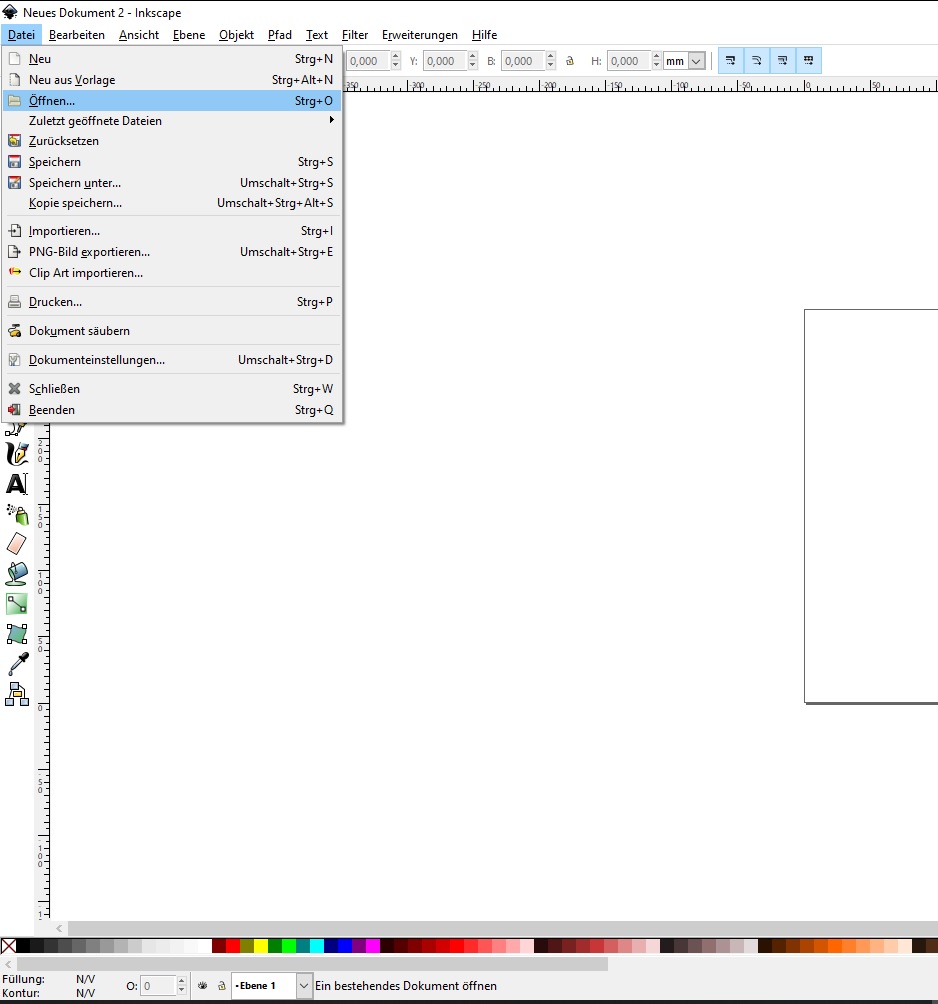
Task: Click the H height input field
Action: pyautogui.click(x=629, y=61)
